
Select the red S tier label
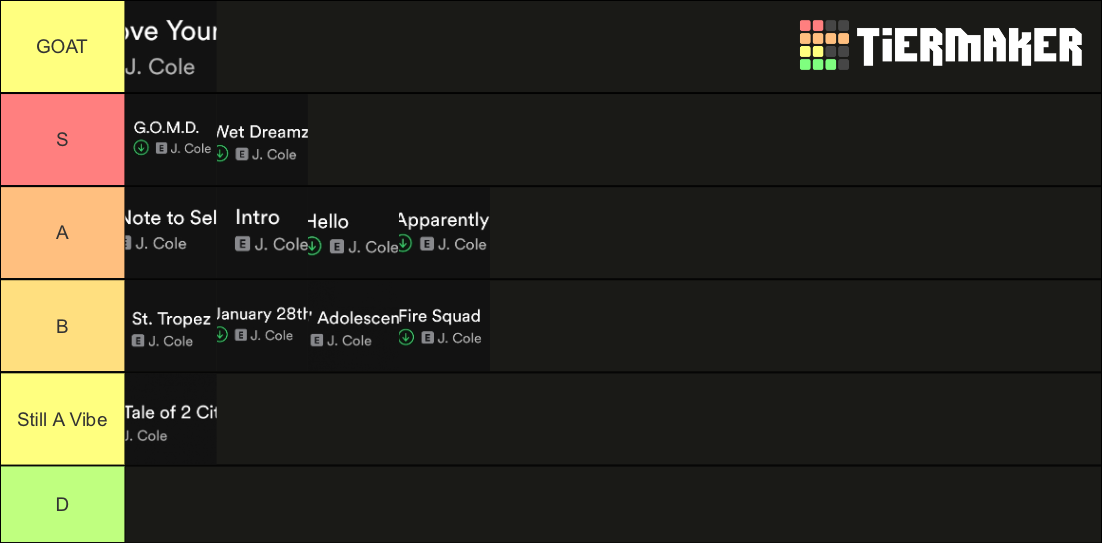(x=63, y=139)
